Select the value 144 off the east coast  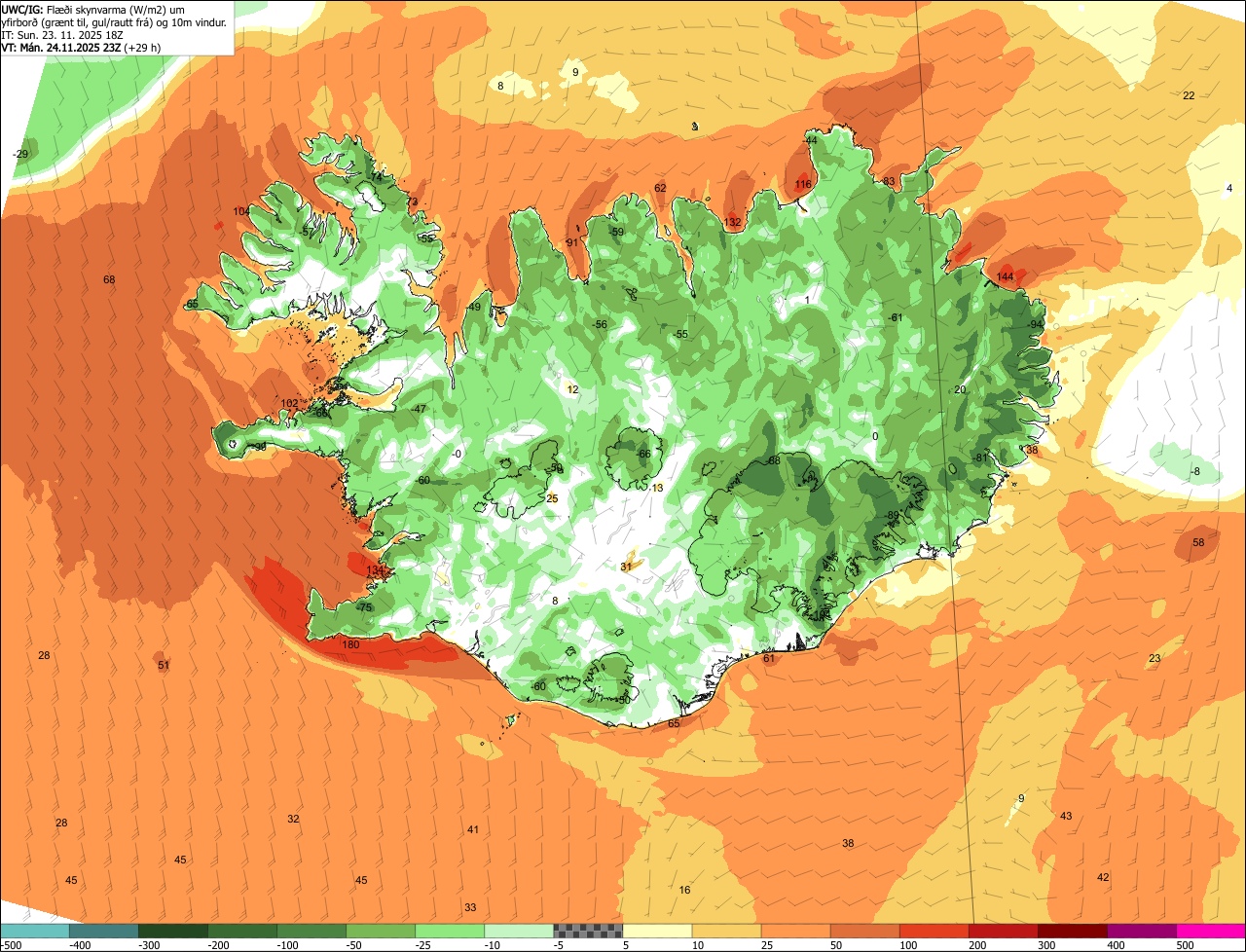tap(1006, 277)
